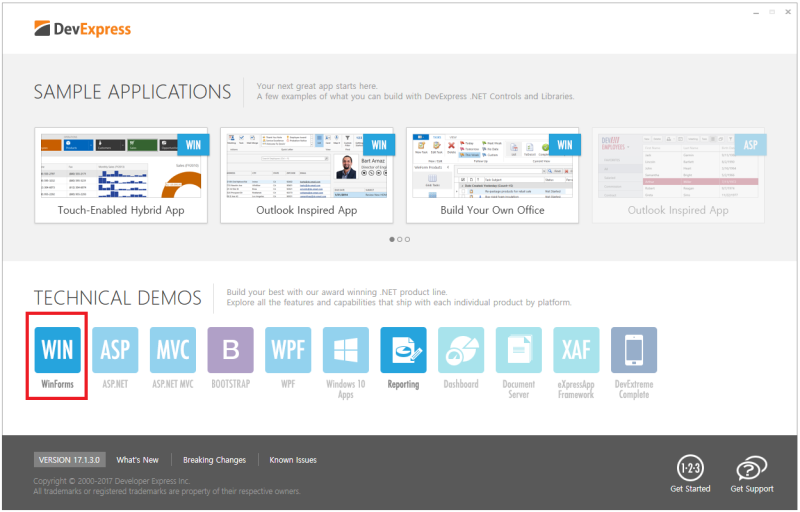Open the DevExtreme Complete tile

pos(634,350)
